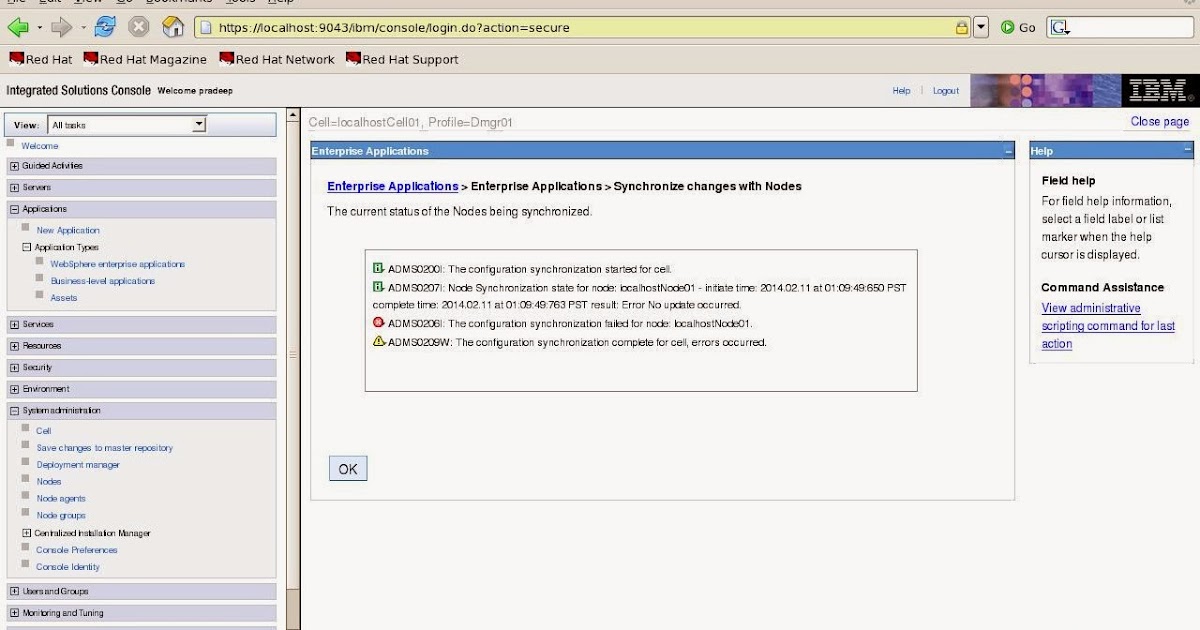Viewport: 1200px width, 630px height.
Task: Click the Command Assistance heading text
Action: coord(1102,287)
